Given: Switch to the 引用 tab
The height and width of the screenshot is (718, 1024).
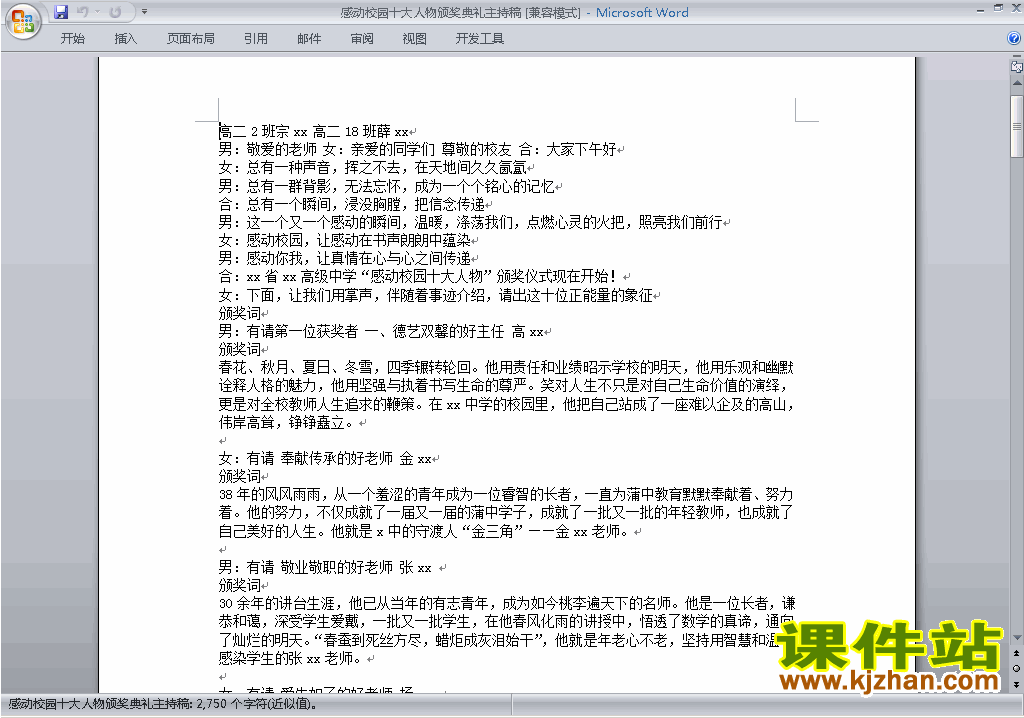Looking at the screenshot, I should point(255,39).
